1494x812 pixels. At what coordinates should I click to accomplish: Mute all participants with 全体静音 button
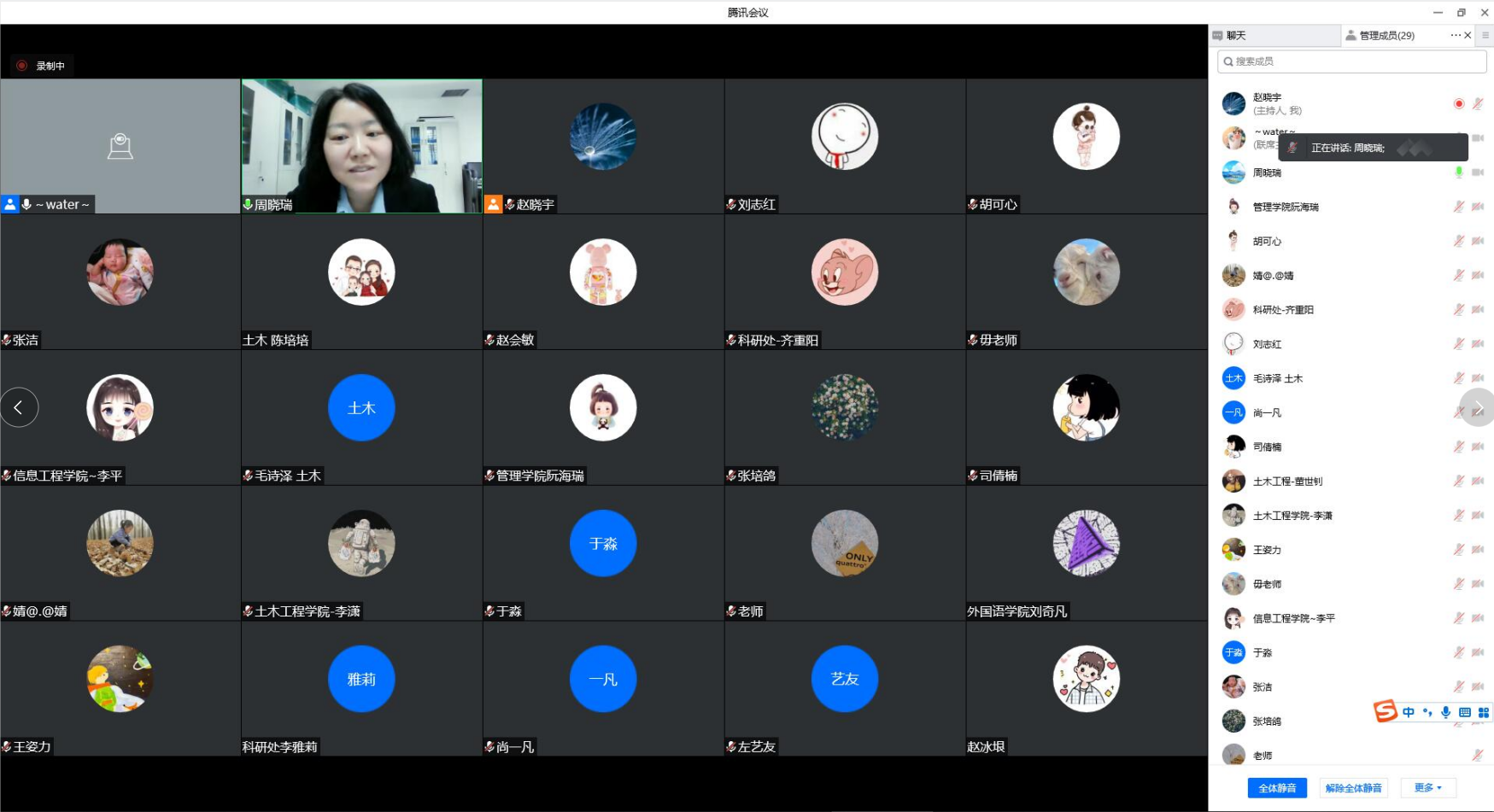(1277, 787)
